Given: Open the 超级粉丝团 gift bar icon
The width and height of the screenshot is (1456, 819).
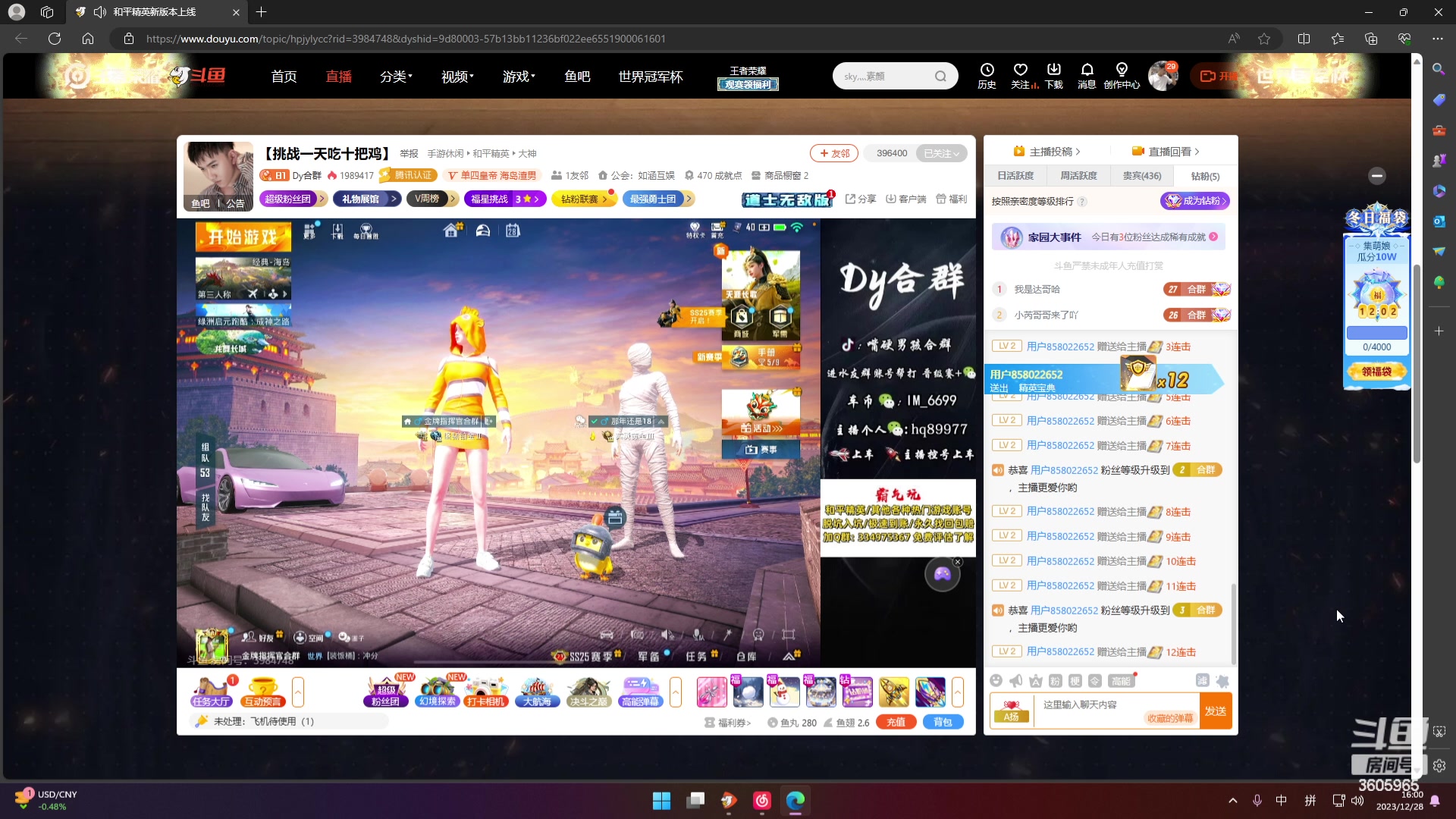Looking at the screenshot, I should coord(385,692).
